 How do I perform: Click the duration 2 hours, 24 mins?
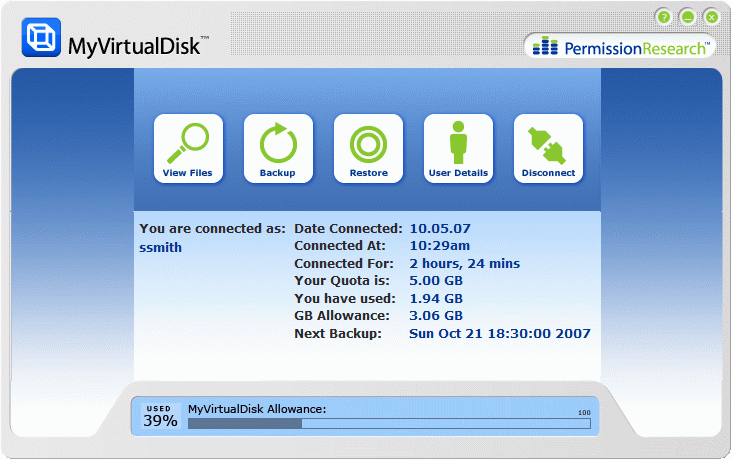465,264
